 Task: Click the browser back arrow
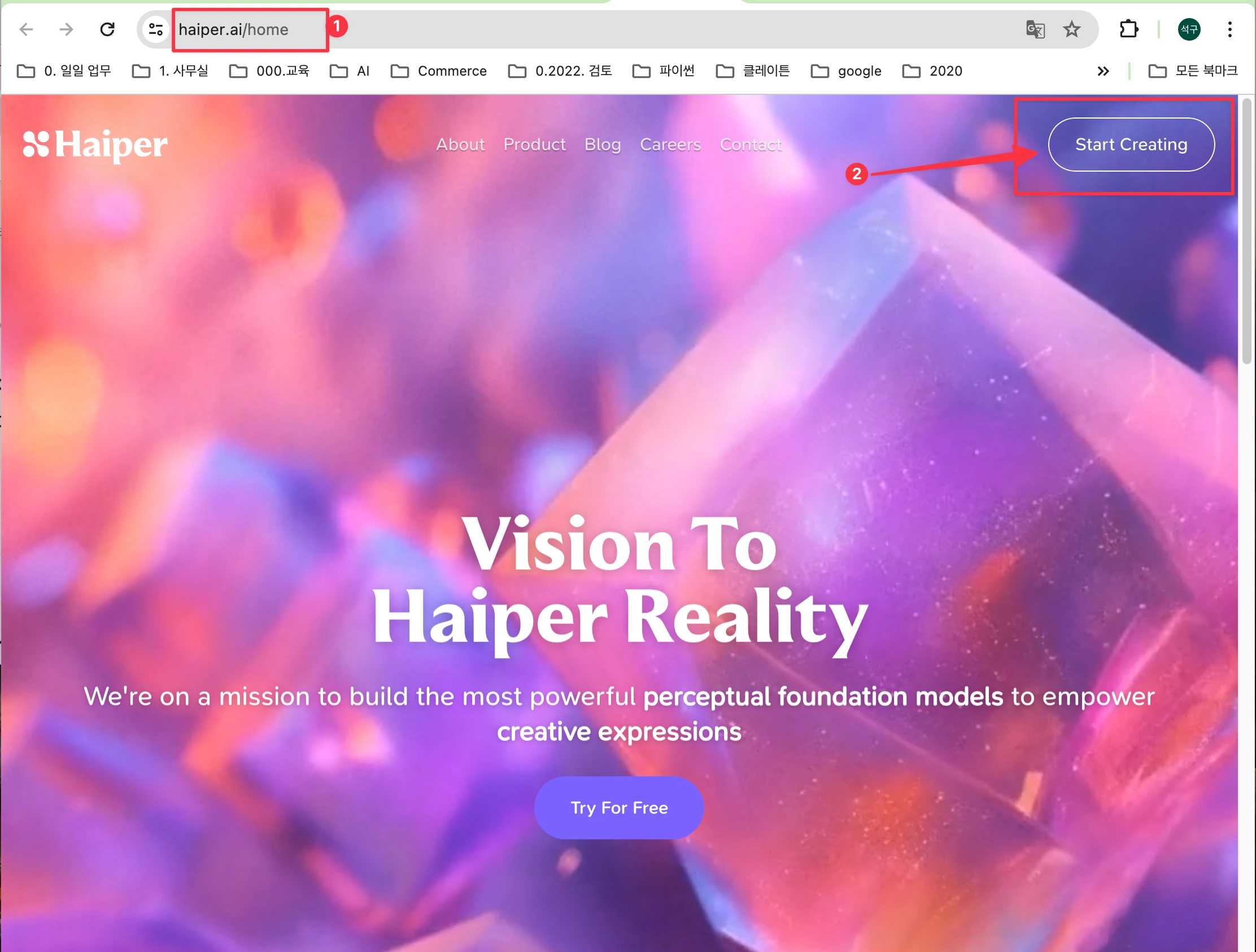point(26,29)
